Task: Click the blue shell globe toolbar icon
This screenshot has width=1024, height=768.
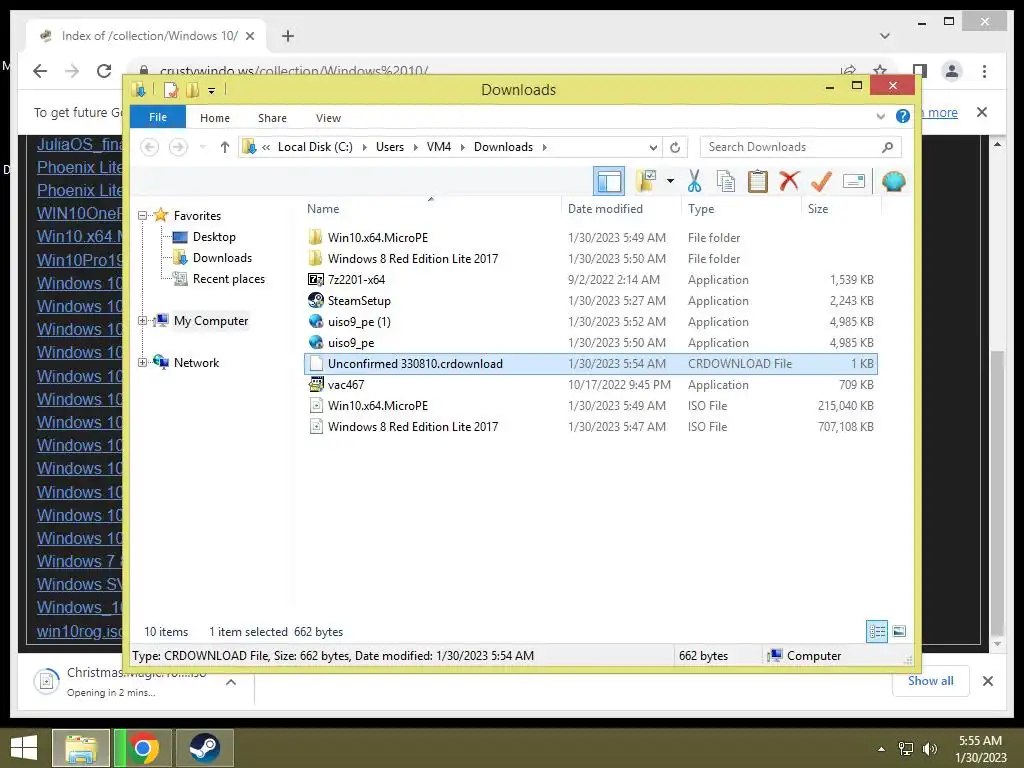Action: coord(893,182)
